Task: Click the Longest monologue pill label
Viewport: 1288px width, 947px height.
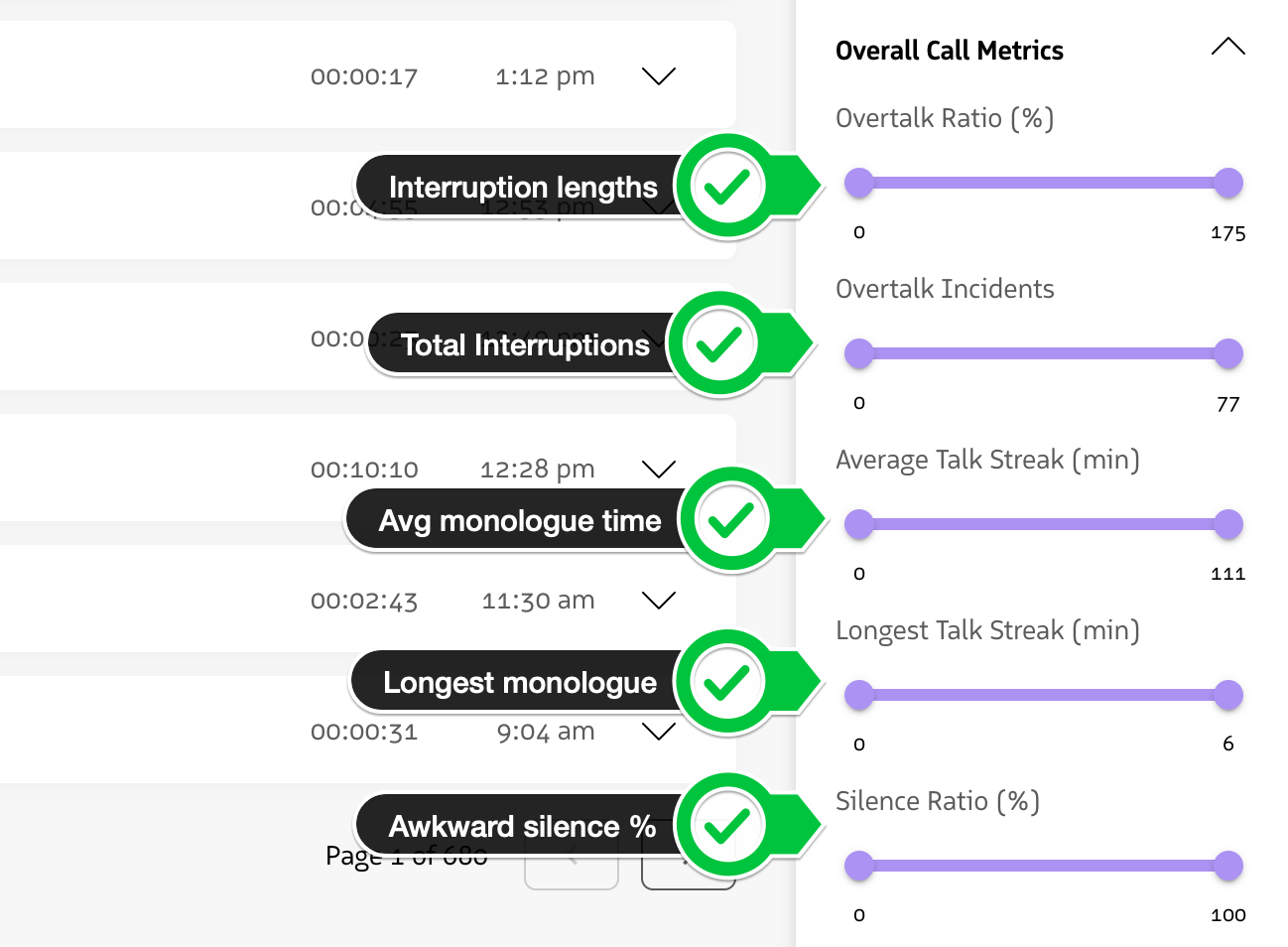Action: point(520,681)
